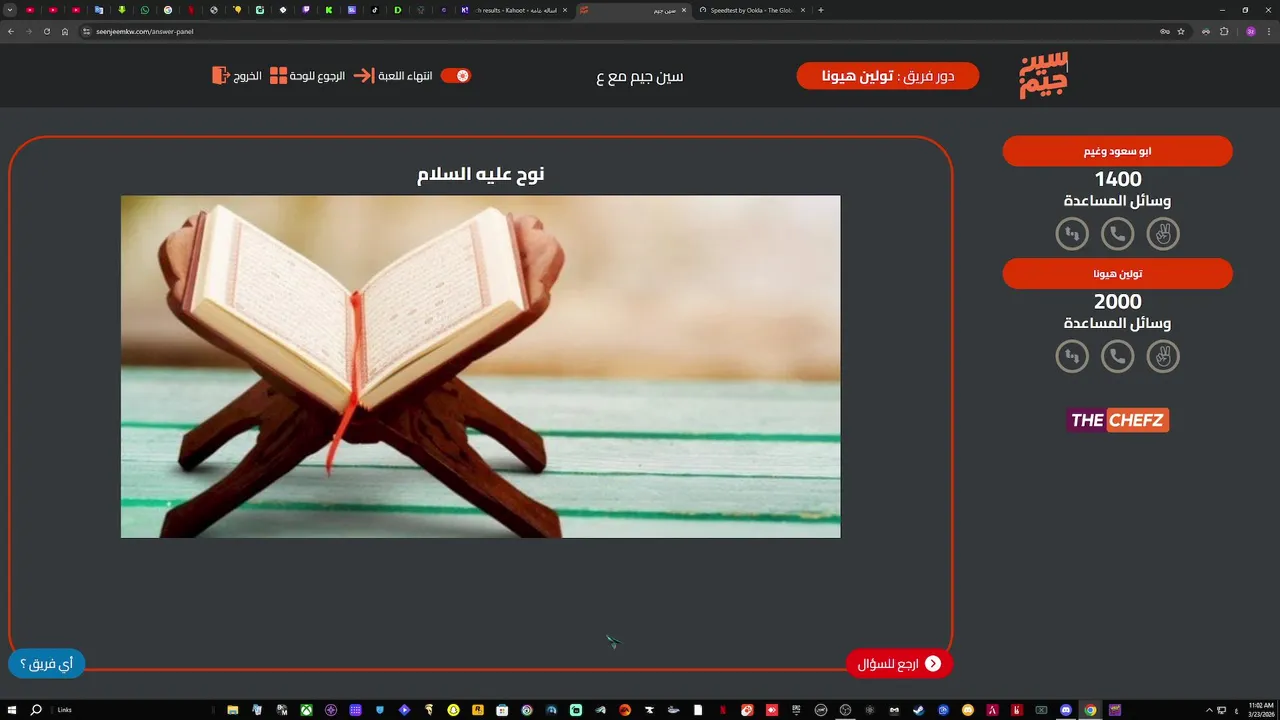Switch to the WhatsApp pinned tab
Screen dimensions: 1280x720
(145, 10)
